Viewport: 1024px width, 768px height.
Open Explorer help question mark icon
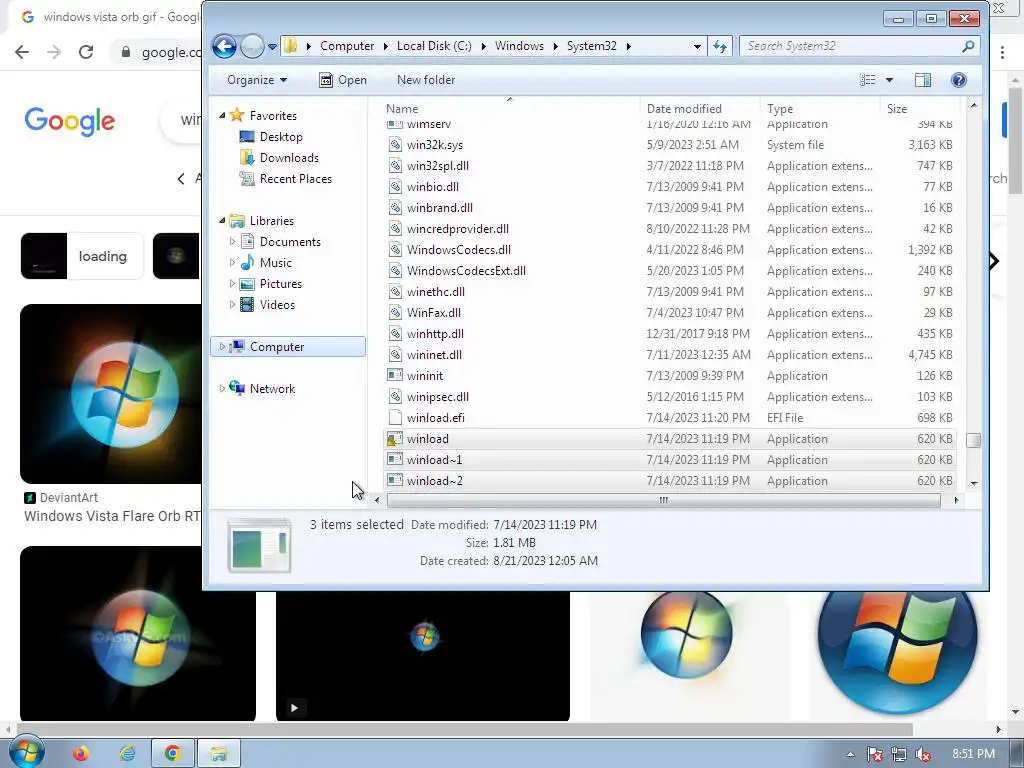(959, 80)
